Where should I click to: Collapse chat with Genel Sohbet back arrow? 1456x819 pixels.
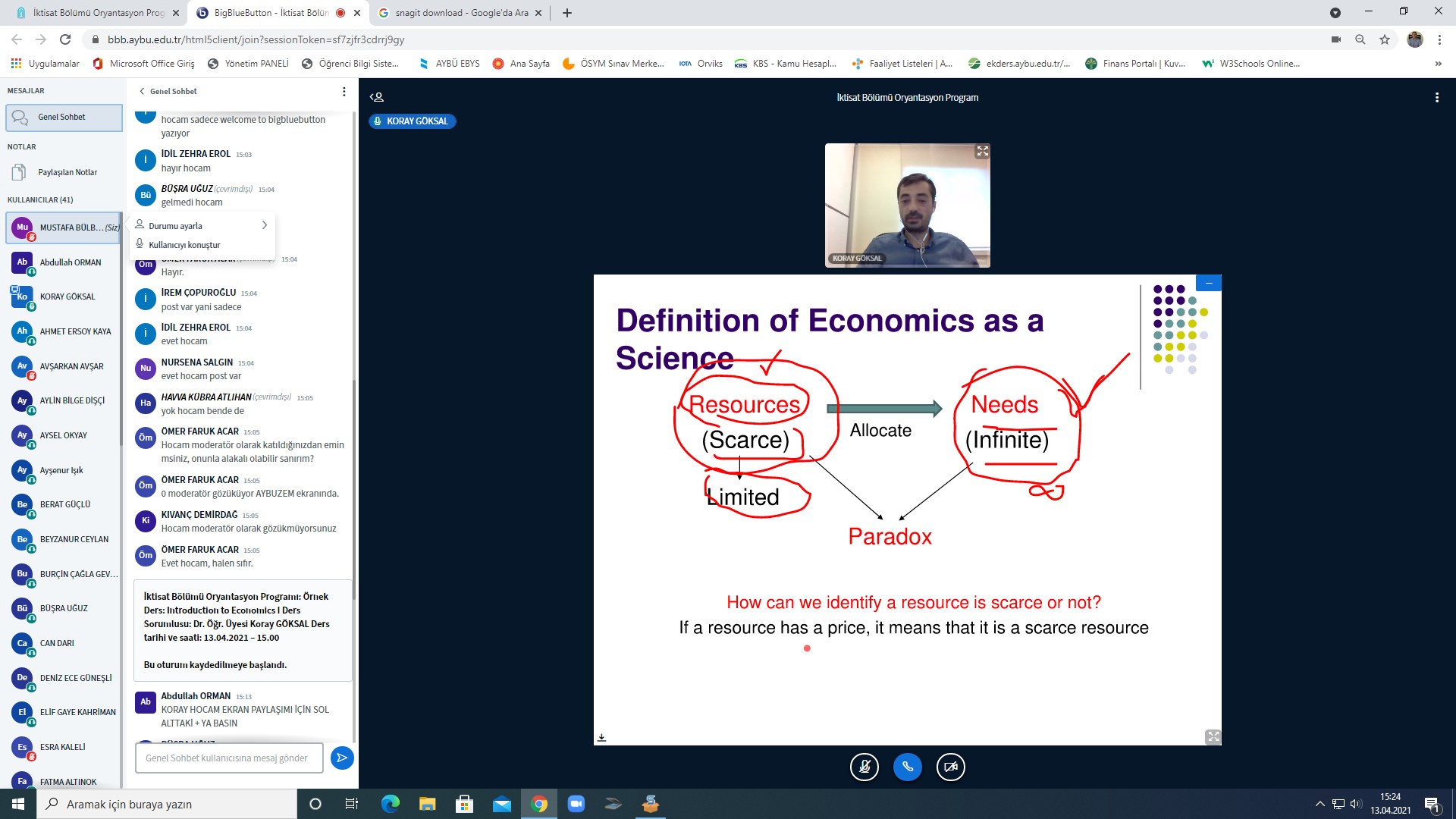point(142,92)
